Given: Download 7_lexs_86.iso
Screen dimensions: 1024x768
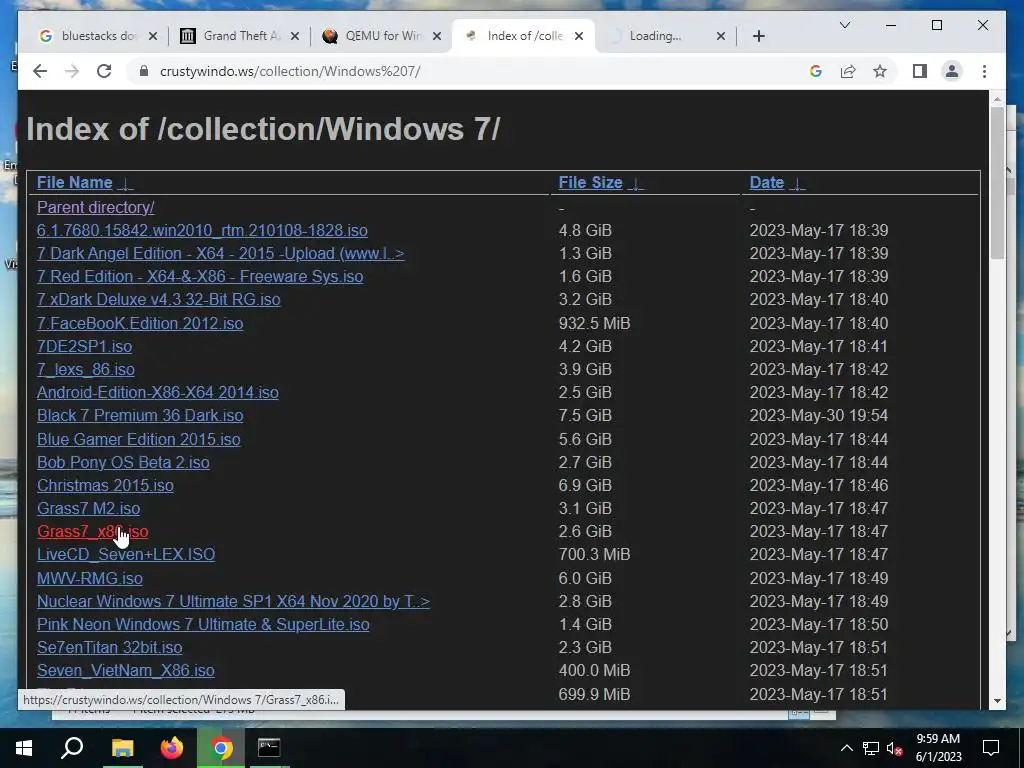Looking at the screenshot, I should (x=86, y=369).
